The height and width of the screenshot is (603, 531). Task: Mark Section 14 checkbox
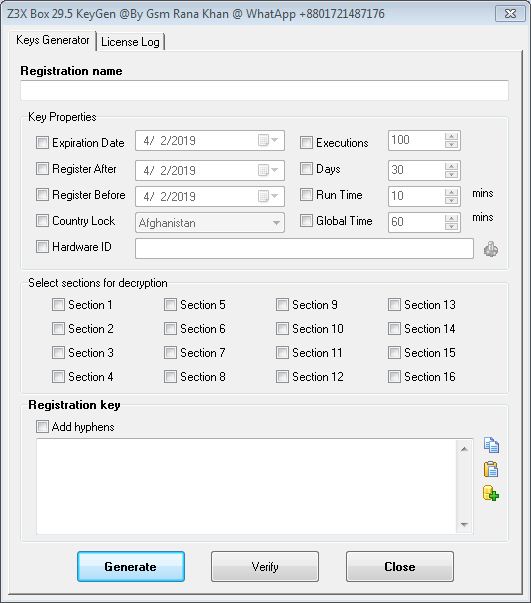click(x=394, y=329)
